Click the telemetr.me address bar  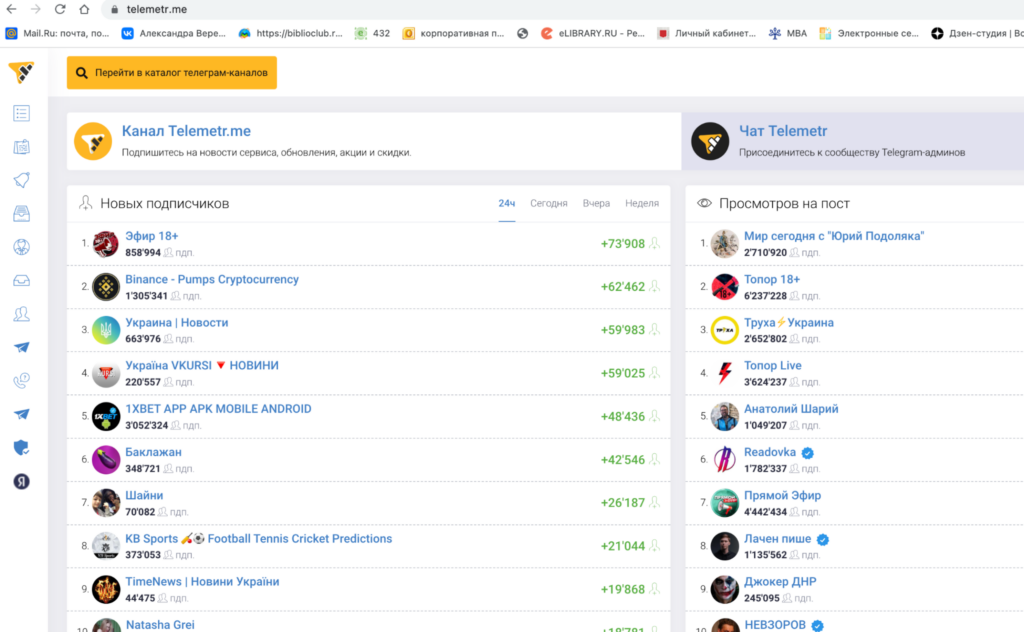click(562, 9)
